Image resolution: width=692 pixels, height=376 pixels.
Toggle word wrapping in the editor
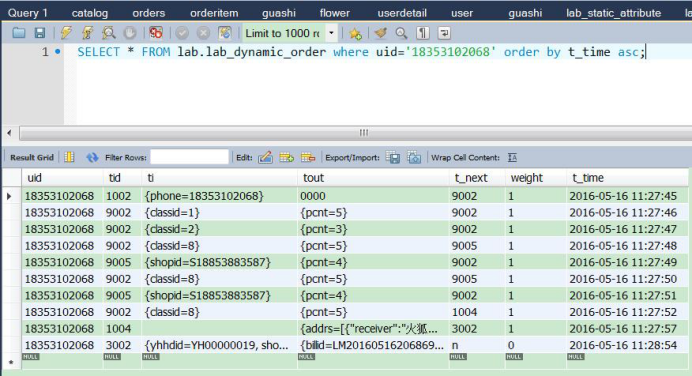[444, 33]
